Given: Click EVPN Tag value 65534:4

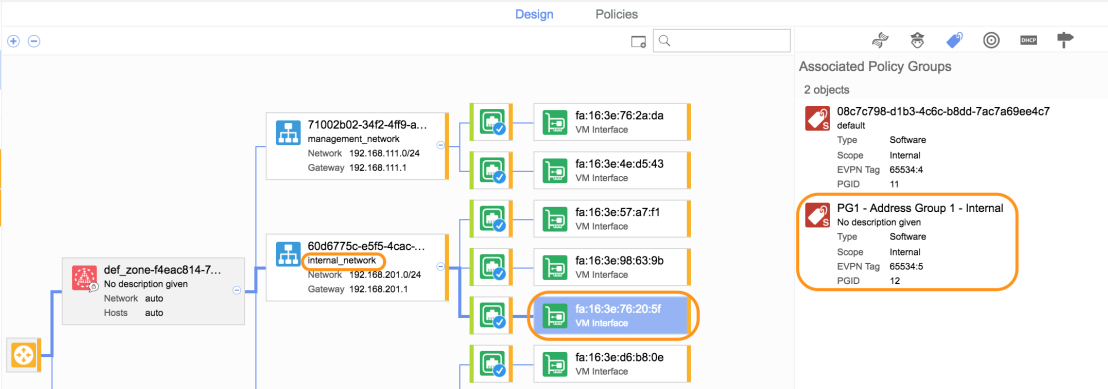Looking at the screenshot, I should tap(906, 170).
